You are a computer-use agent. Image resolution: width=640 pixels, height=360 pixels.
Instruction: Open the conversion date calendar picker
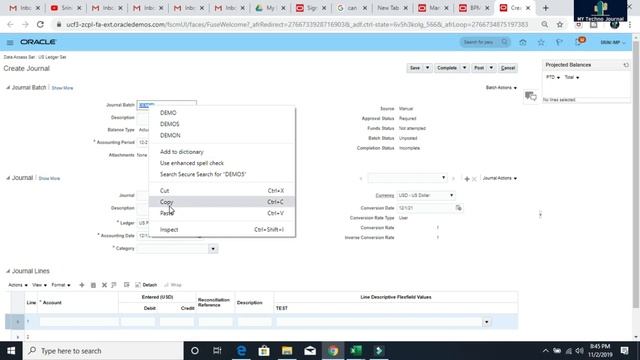(x=459, y=208)
